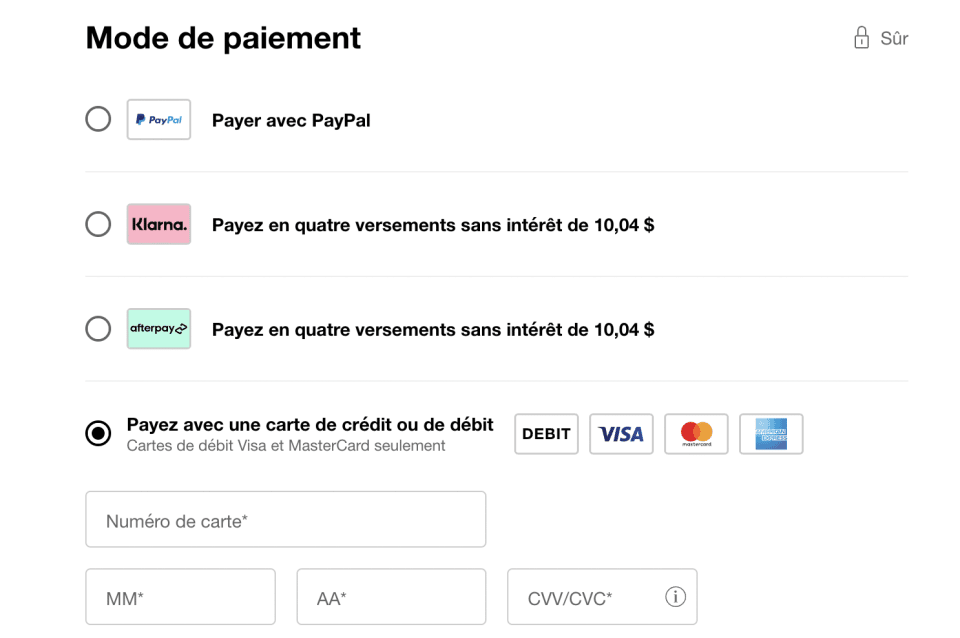Click the secure lock icon

pos(861,39)
